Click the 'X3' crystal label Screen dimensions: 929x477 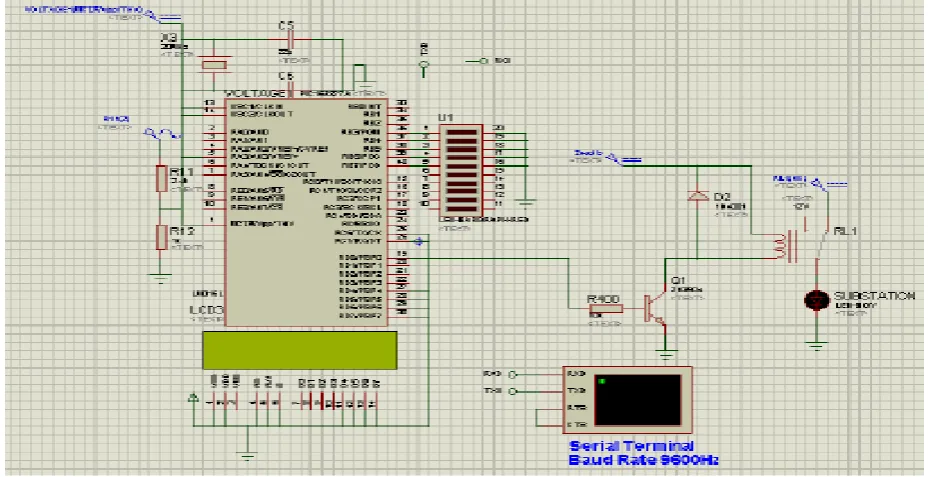point(168,37)
